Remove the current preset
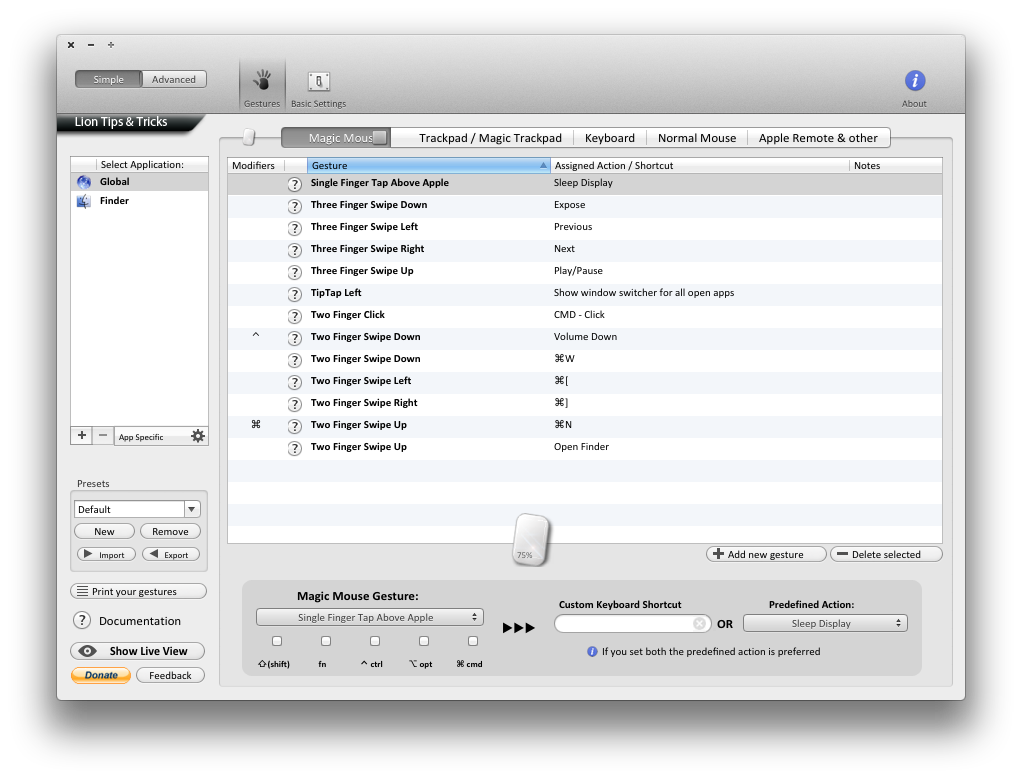 (x=170, y=531)
